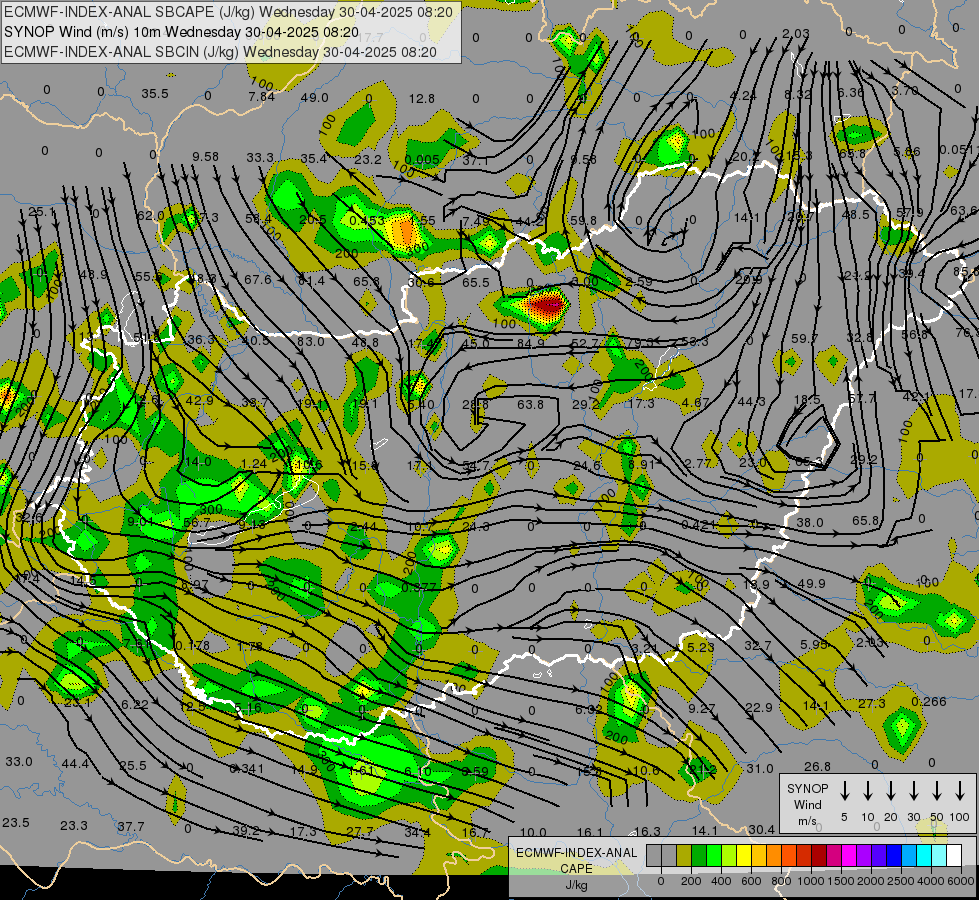The width and height of the screenshot is (979, 900).
Task: Pick the dark green swatch in CAPE scale
Action: coord(699,855)
